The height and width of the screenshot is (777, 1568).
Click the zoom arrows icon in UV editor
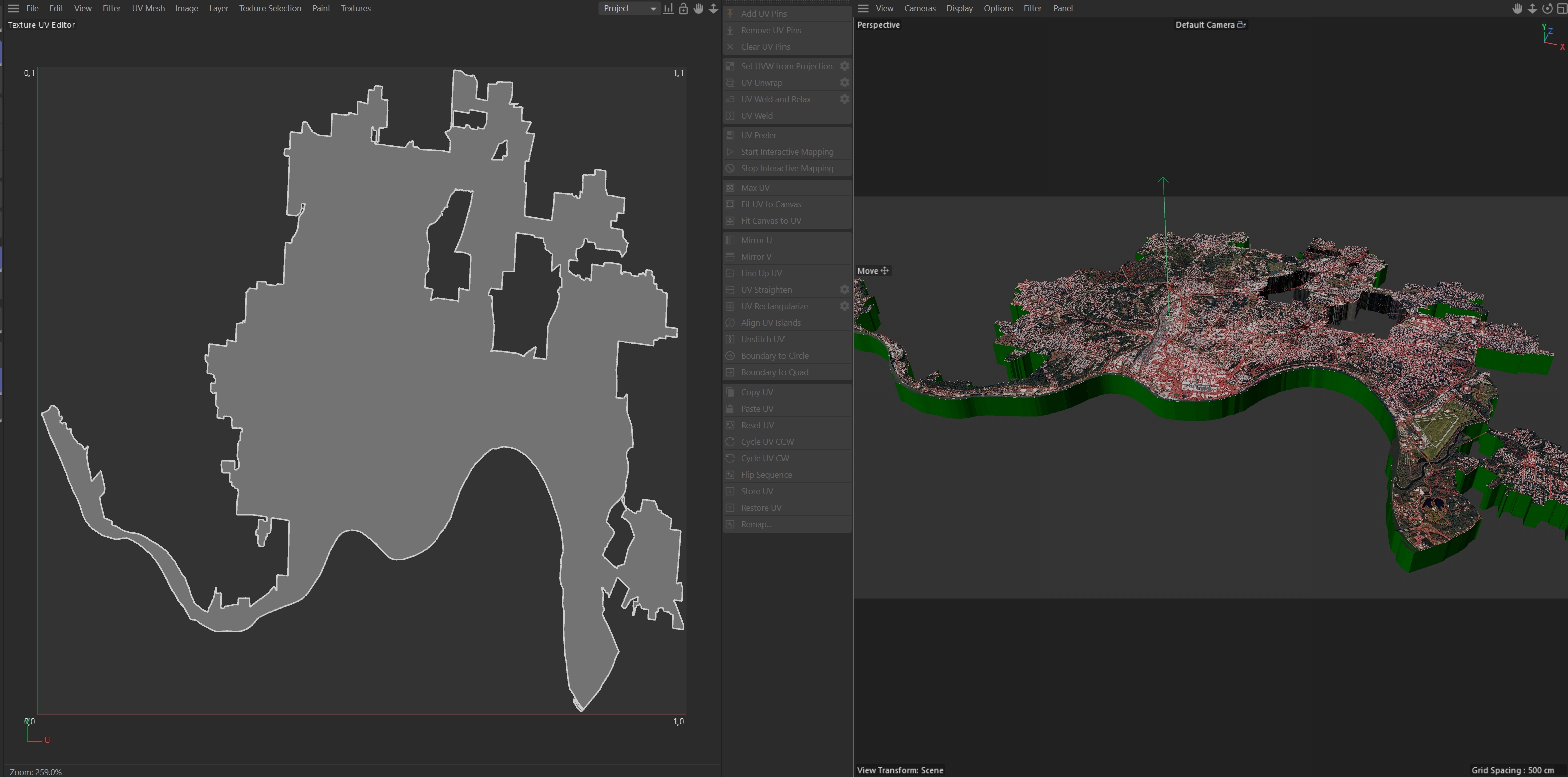tap(713, 9)
